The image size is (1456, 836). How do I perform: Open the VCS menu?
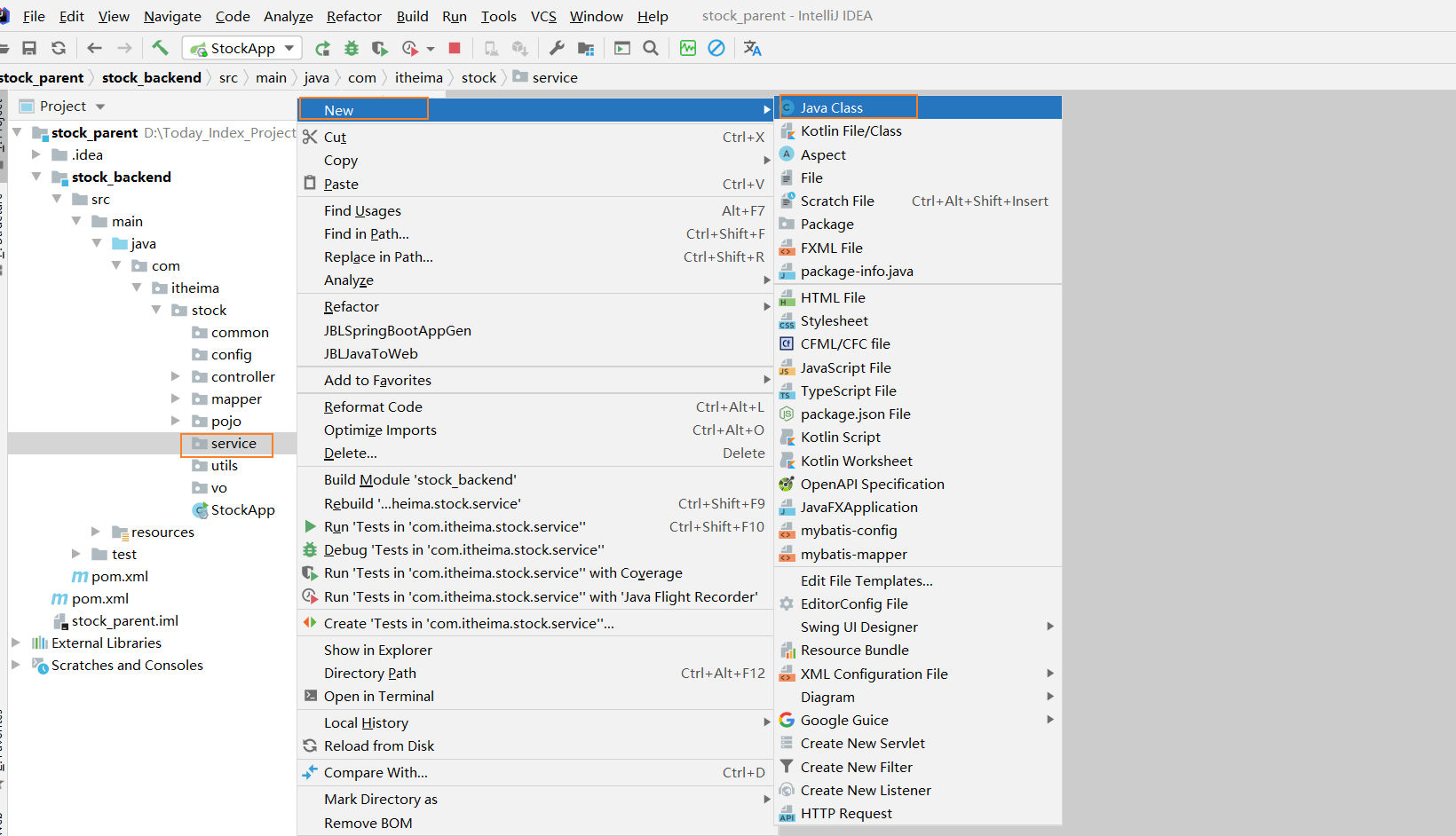[x=543, y=16]
